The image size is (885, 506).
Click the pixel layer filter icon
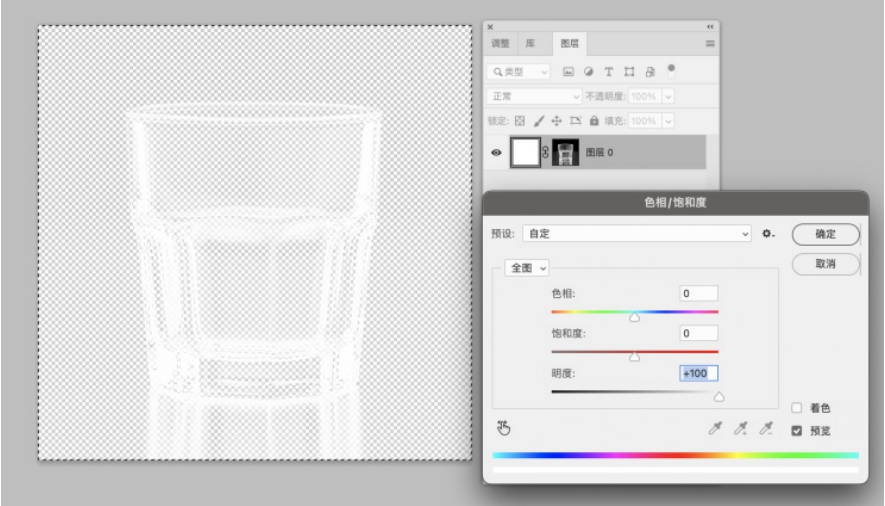[569, 72]
